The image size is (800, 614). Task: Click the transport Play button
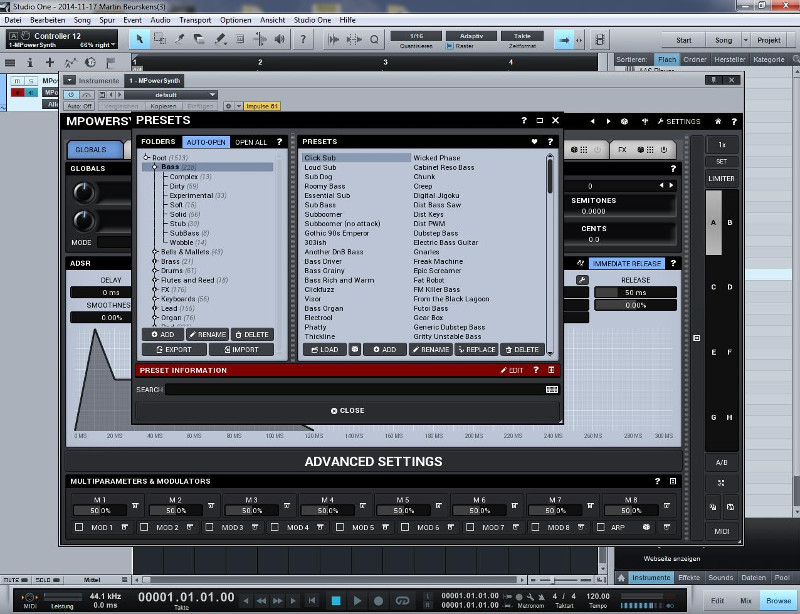coord(357,601)
